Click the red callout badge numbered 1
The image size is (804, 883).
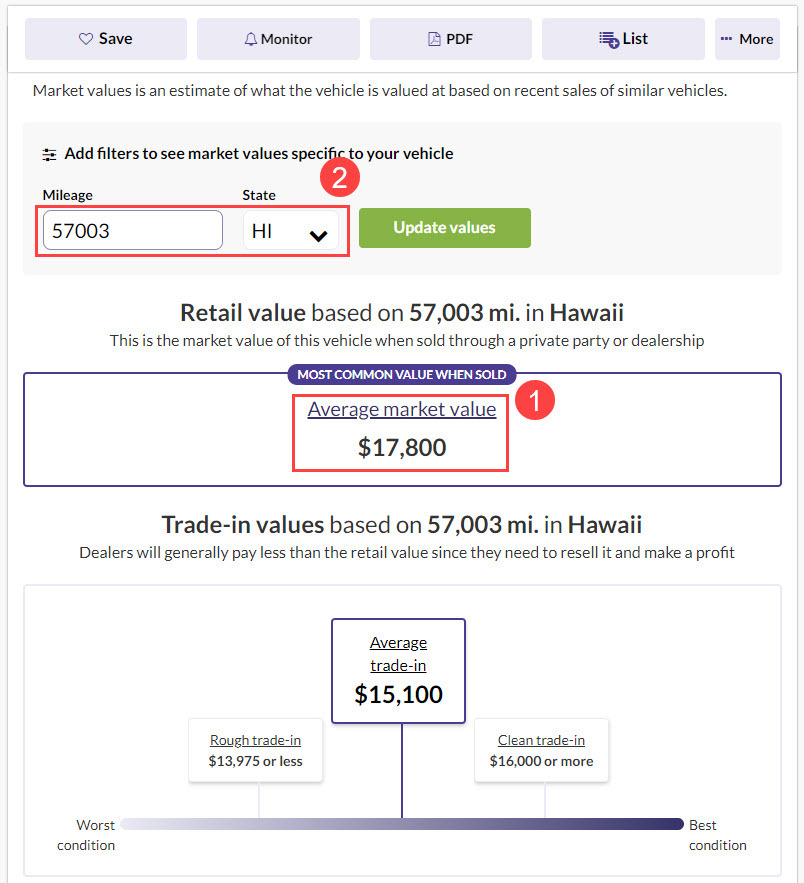[x=535, y=400]
